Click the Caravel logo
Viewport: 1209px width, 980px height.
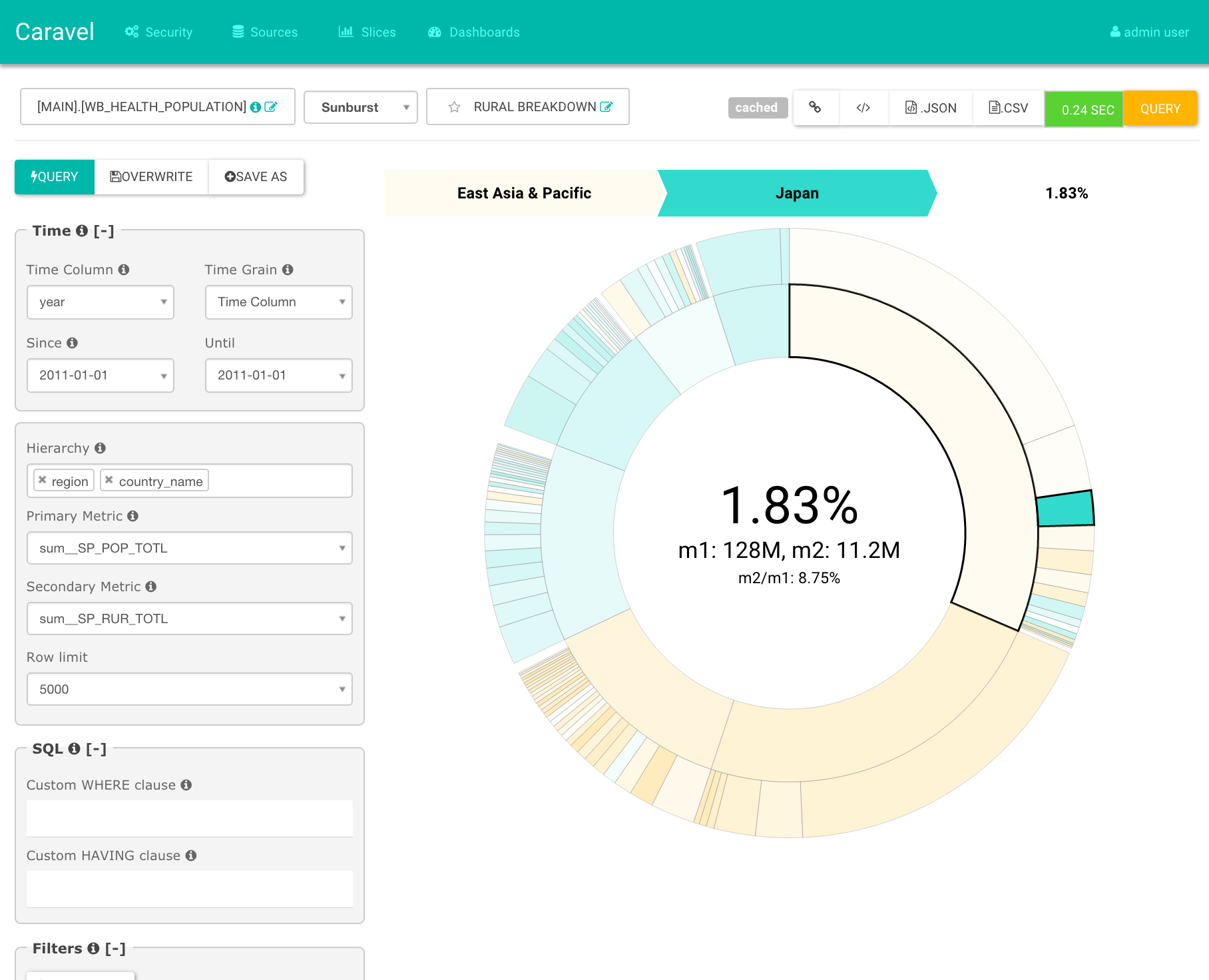tap(55, 32)
